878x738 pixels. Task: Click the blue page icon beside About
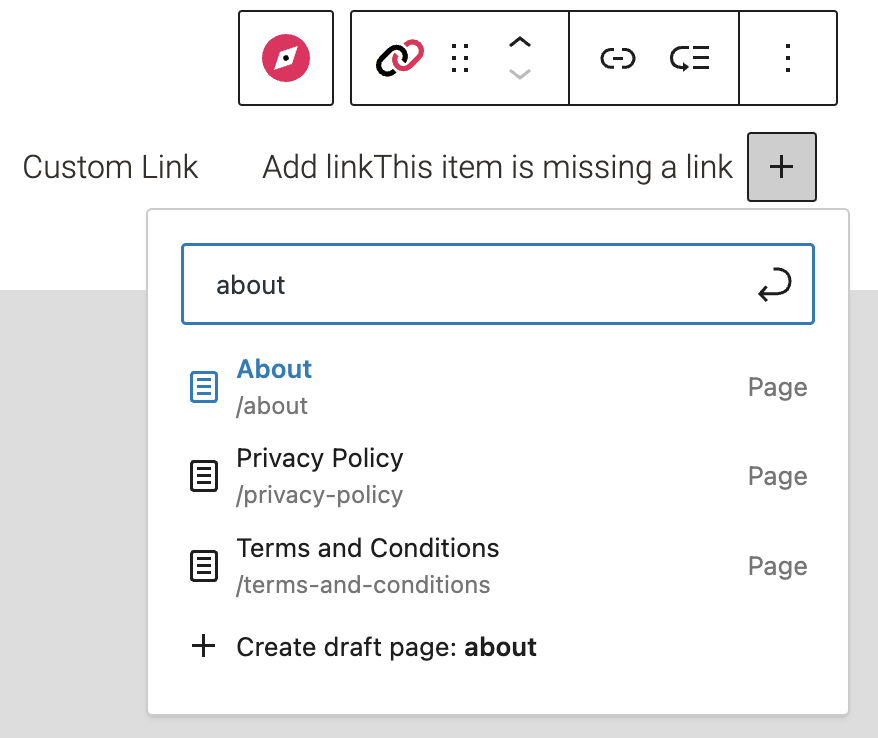click(204, 387)
